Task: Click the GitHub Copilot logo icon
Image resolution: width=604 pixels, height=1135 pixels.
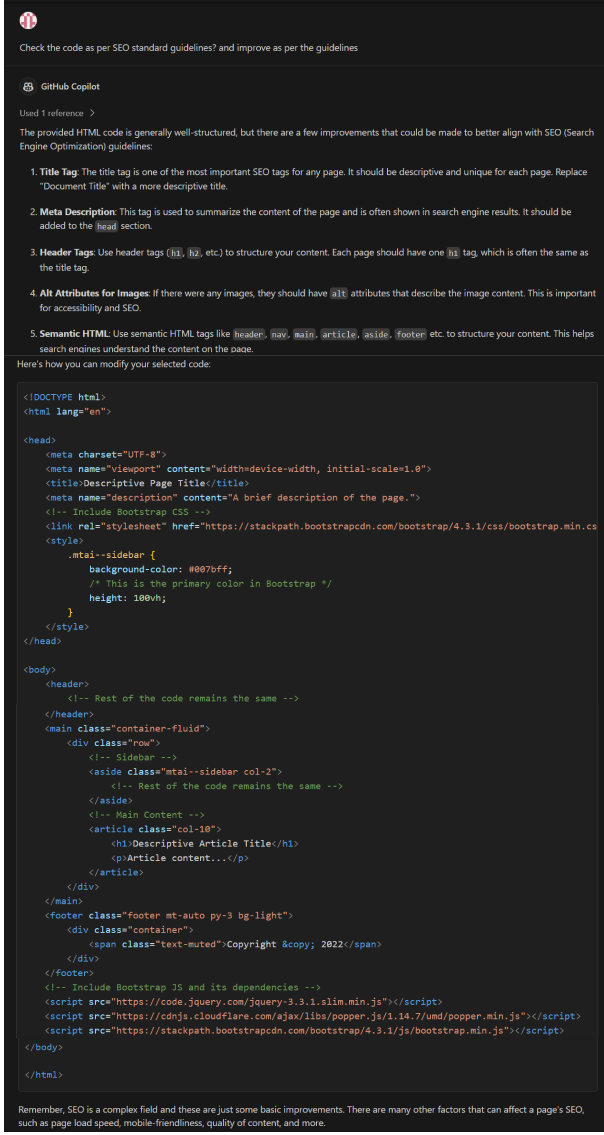Action: point(27,87)
